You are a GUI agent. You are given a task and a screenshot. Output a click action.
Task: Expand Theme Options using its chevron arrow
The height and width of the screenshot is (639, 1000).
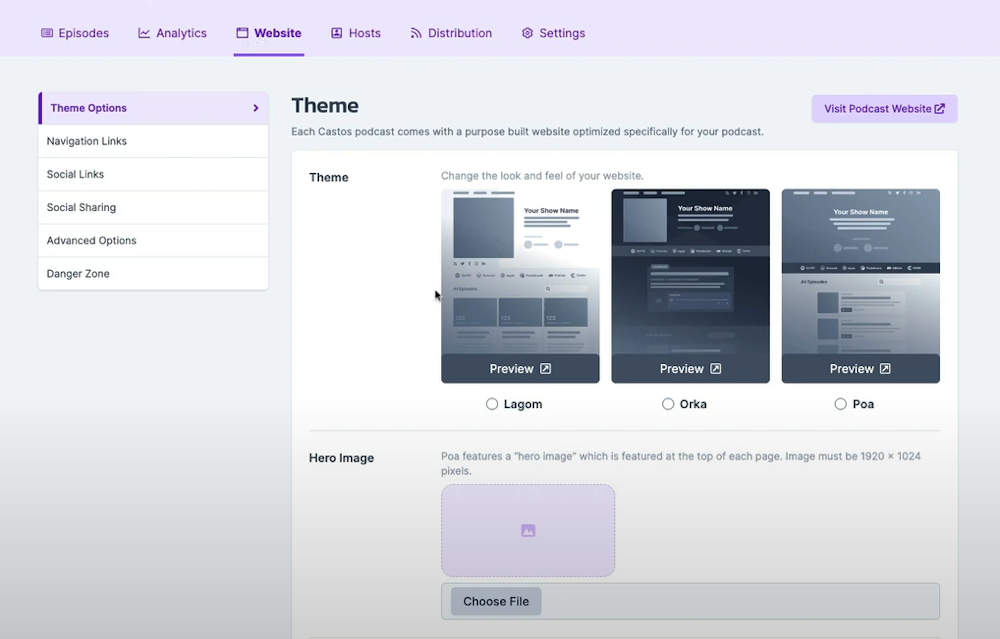(x=255, y=108)
